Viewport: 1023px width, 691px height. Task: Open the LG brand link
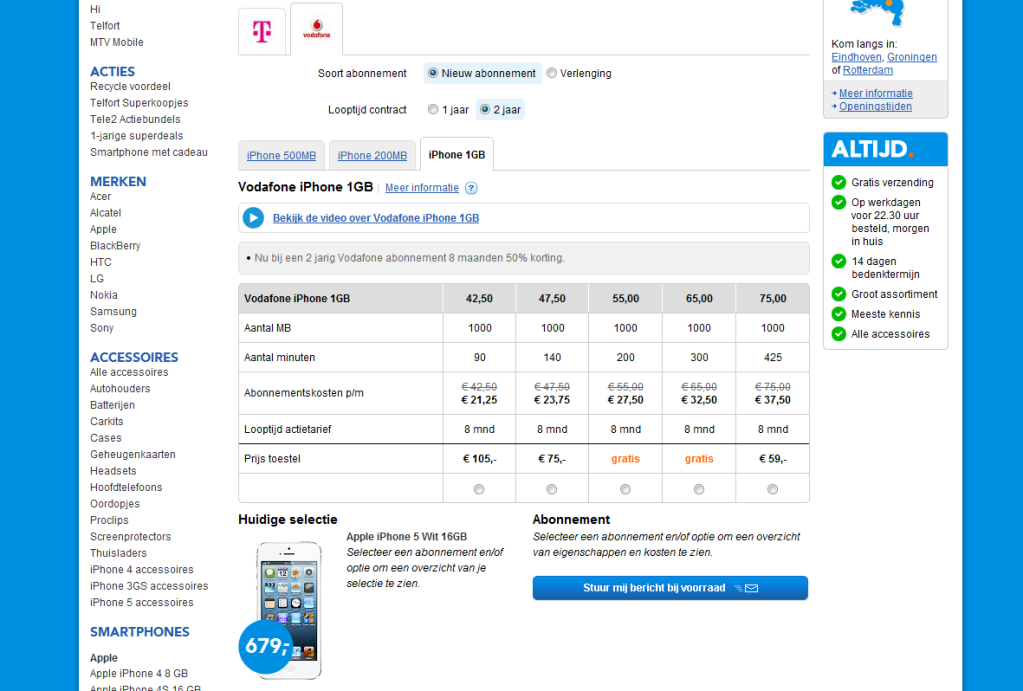[97, 279]
